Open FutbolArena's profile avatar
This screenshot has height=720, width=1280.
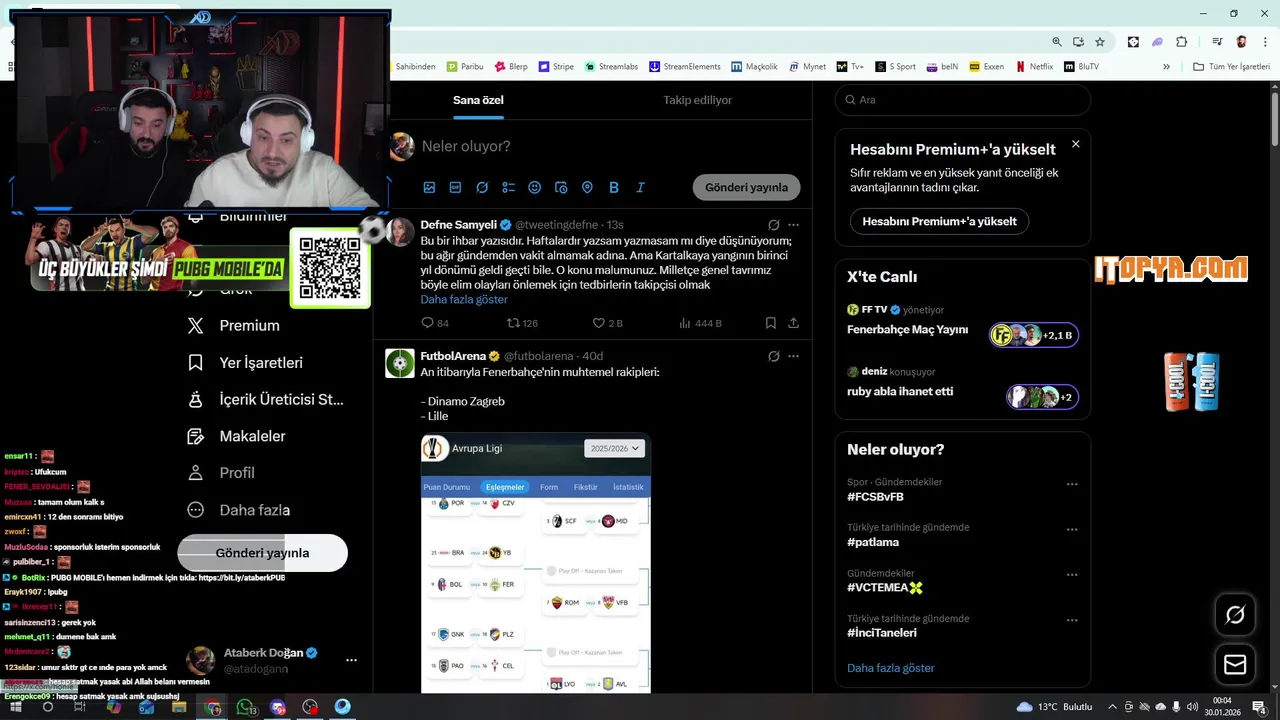point(400,363)
